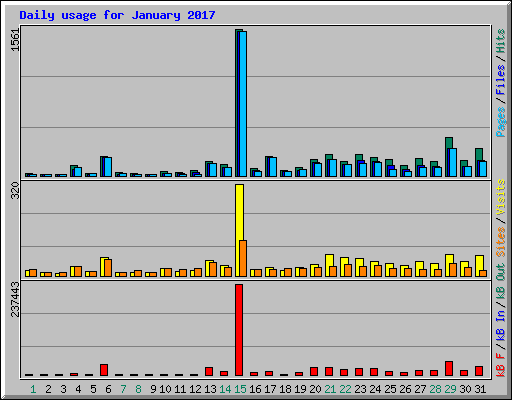The image size is (512, 400).
Task: Click day 6 on the axis
Action: [108, 389]
